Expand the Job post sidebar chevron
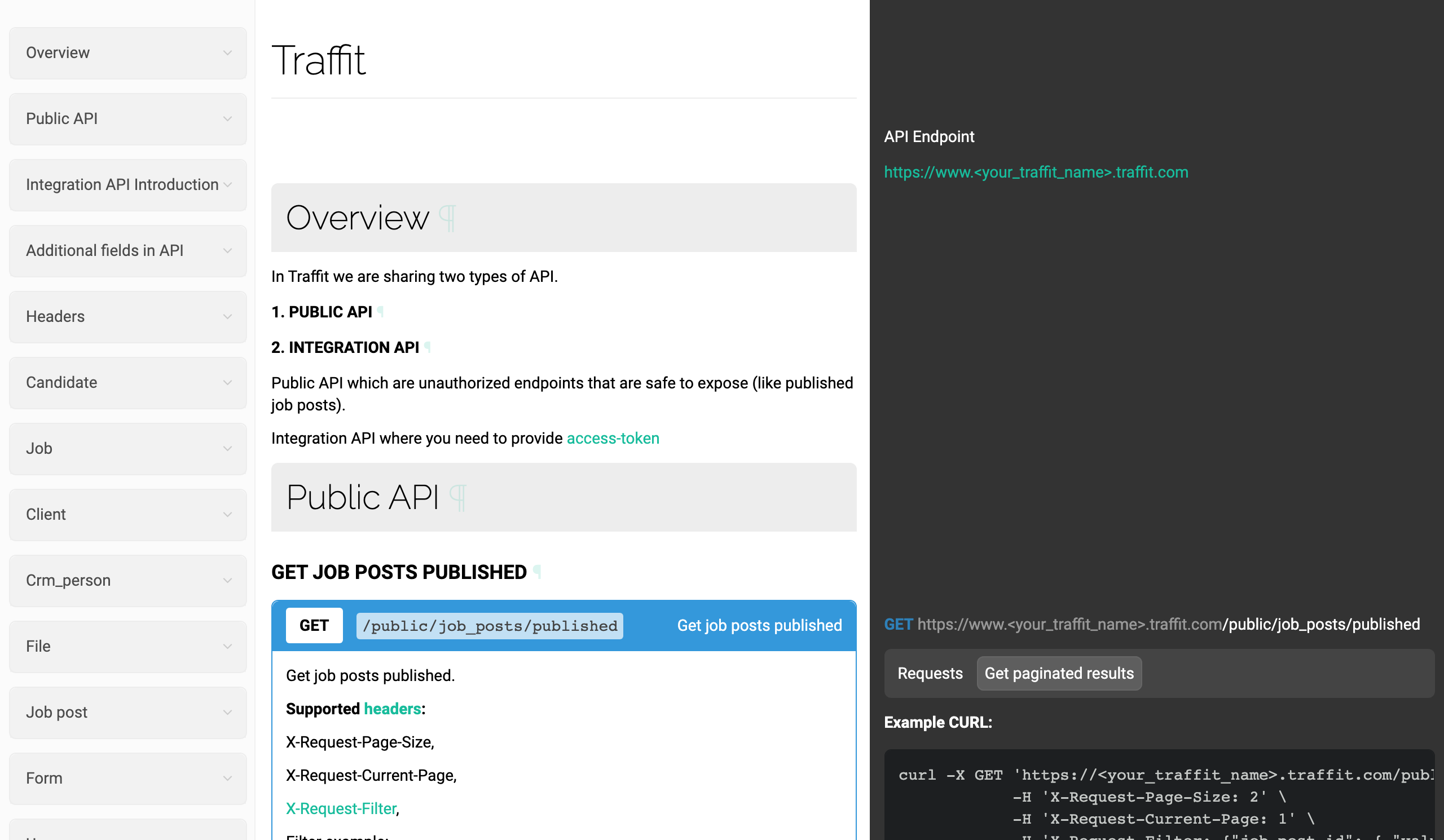The width and height of the screenshot is (1444, 840). pos(227,713)
